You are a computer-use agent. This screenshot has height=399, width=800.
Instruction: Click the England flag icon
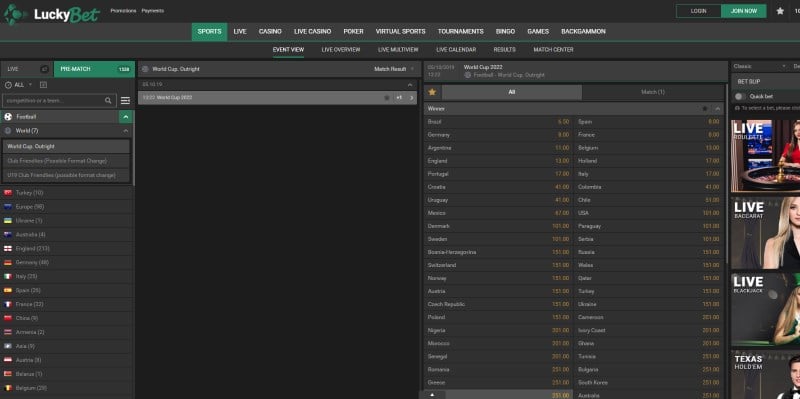pos(8,248)
